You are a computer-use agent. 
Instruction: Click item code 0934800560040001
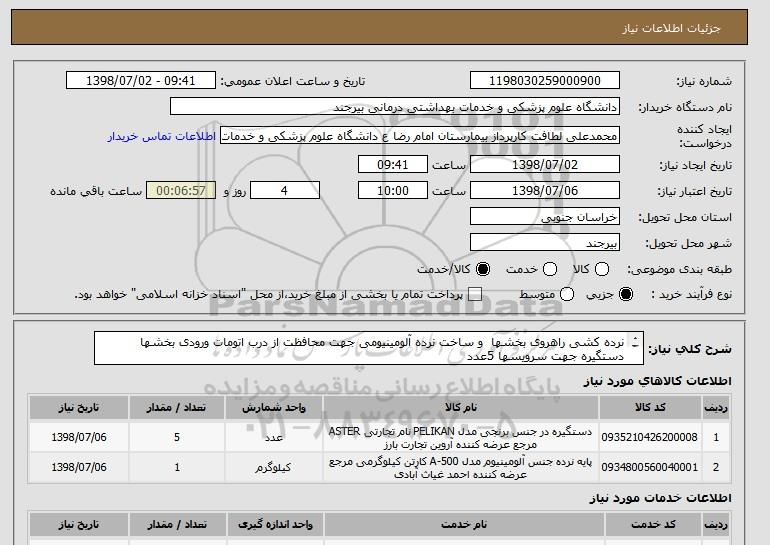pos(649,467)
